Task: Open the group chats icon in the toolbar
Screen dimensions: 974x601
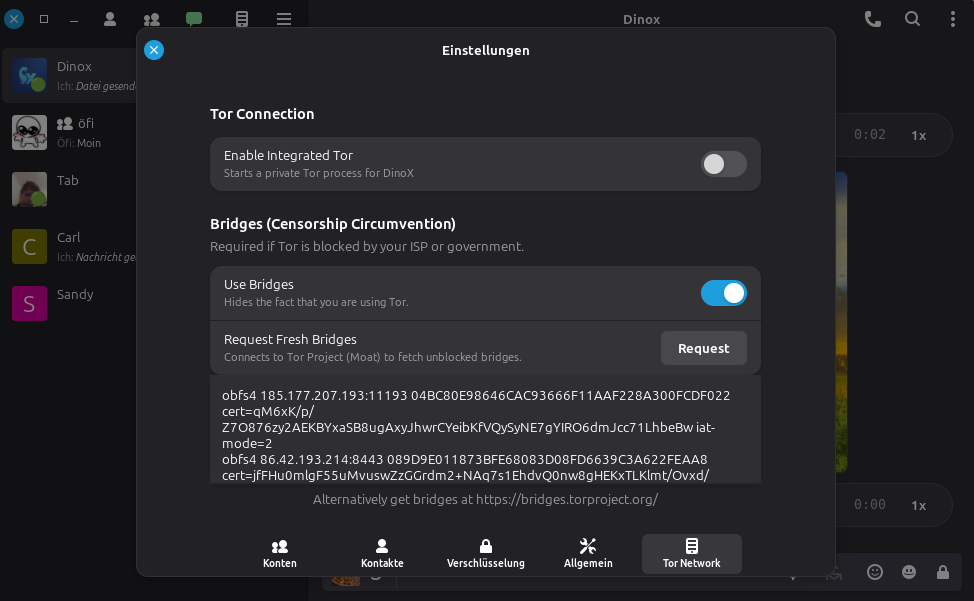Action: pos(151,18)
